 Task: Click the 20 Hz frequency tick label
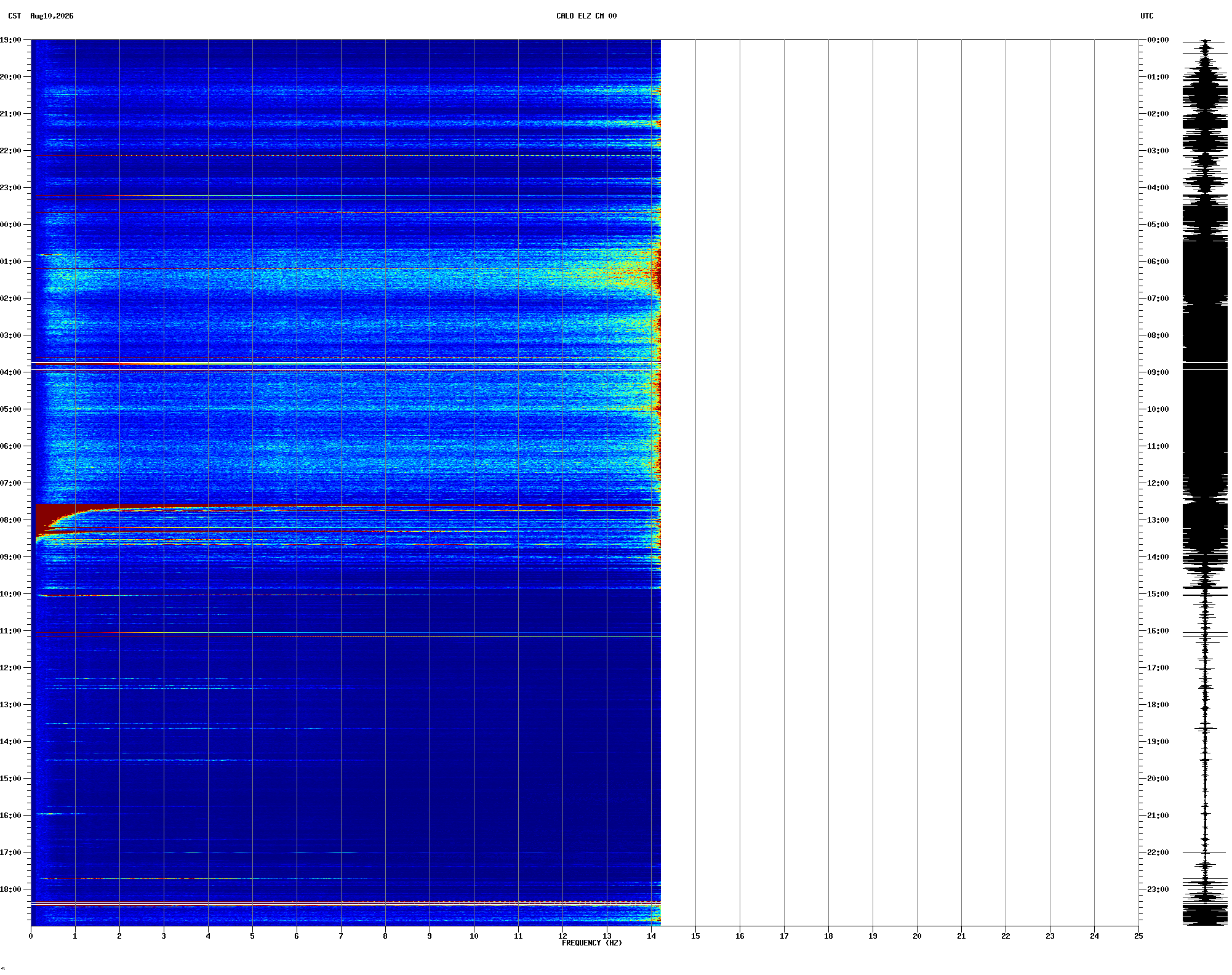[x=917, y=936]
